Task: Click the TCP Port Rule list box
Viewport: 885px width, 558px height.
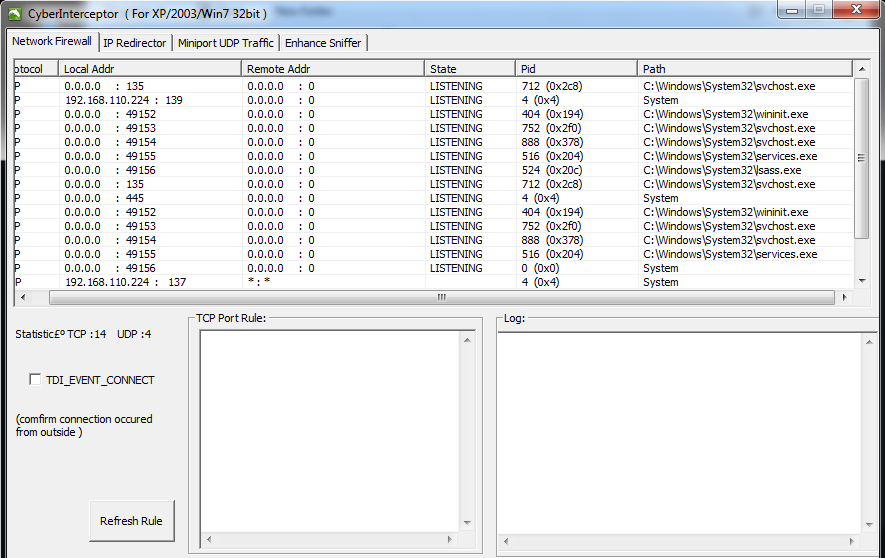Action: pyautogui.click(x=331, y=432)
